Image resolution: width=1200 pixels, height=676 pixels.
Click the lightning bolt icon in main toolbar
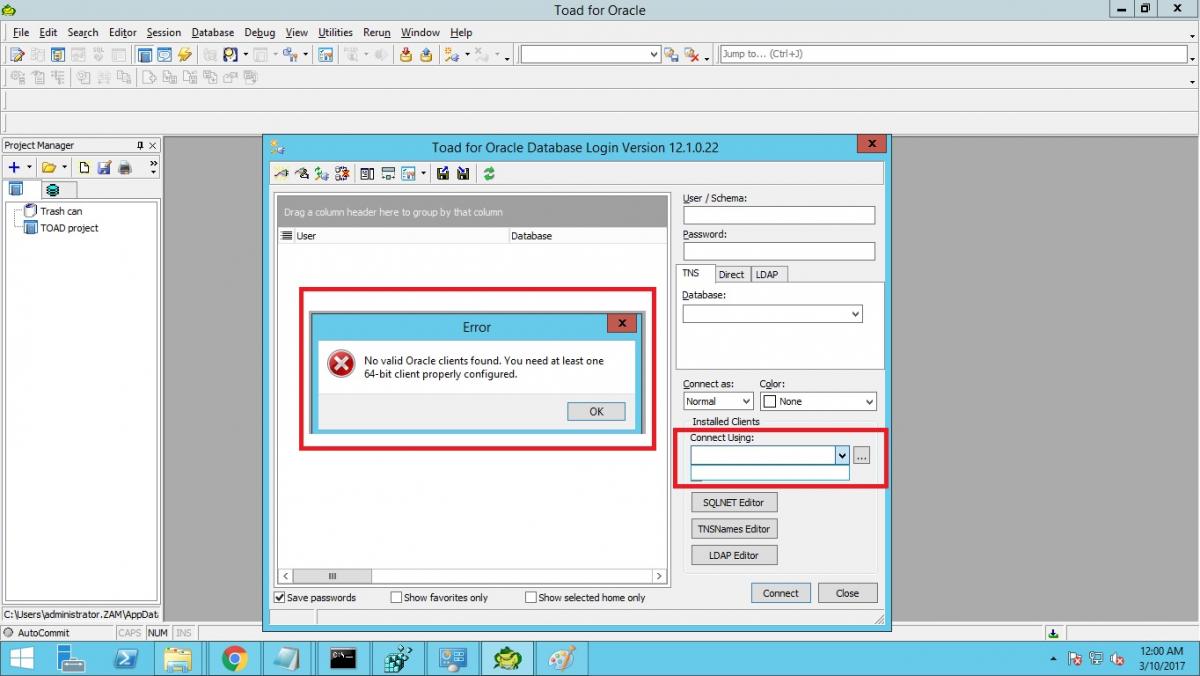point(184,55)
